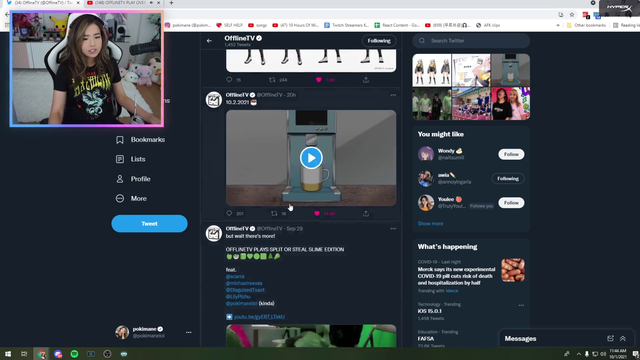The height and width of the screenshot is (360, 640).
Task: Click Show more under You might like
Action: 430,224
